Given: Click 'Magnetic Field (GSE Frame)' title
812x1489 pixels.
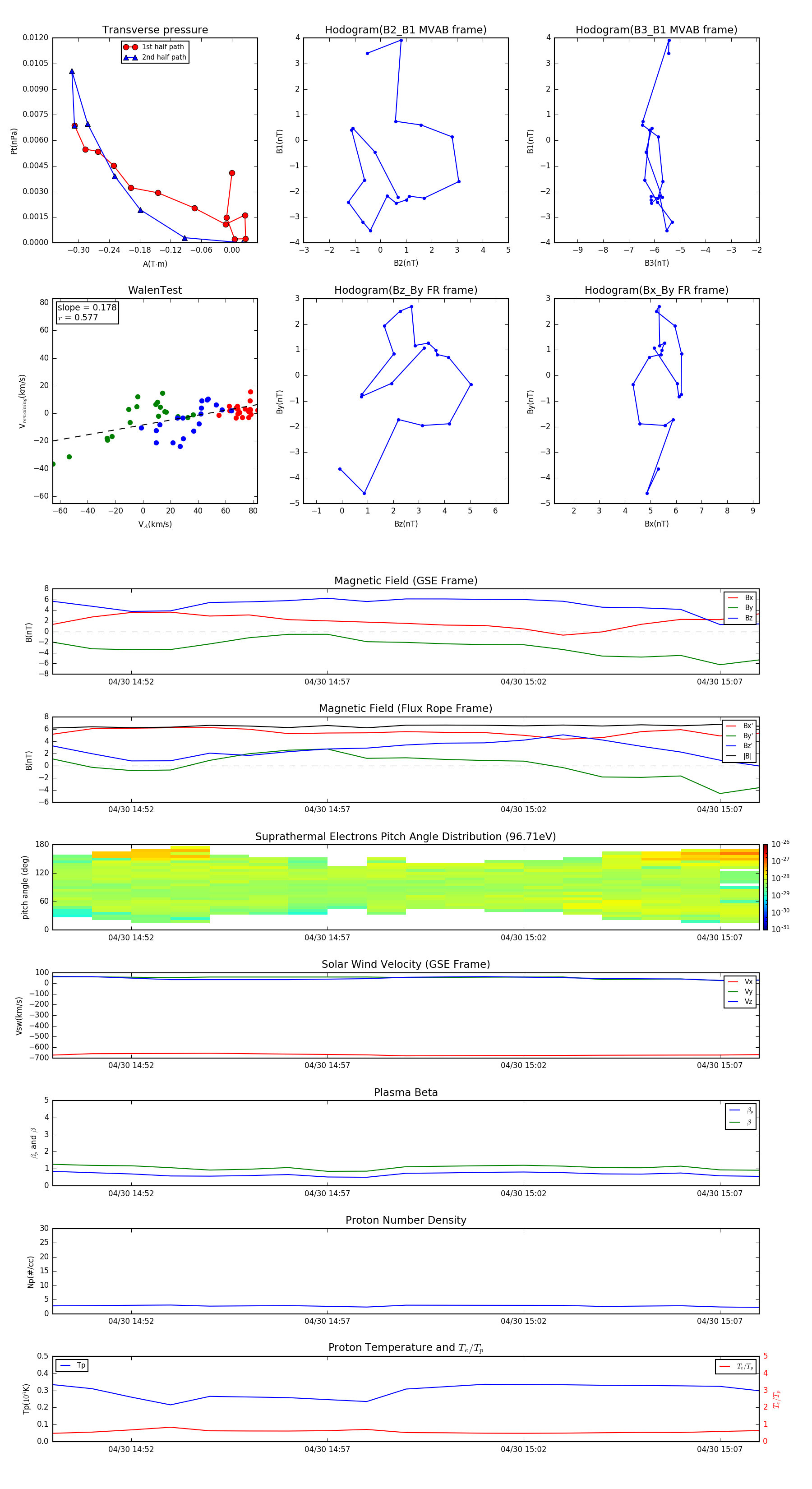Looking at the screenshot, I should click(406, 581).
